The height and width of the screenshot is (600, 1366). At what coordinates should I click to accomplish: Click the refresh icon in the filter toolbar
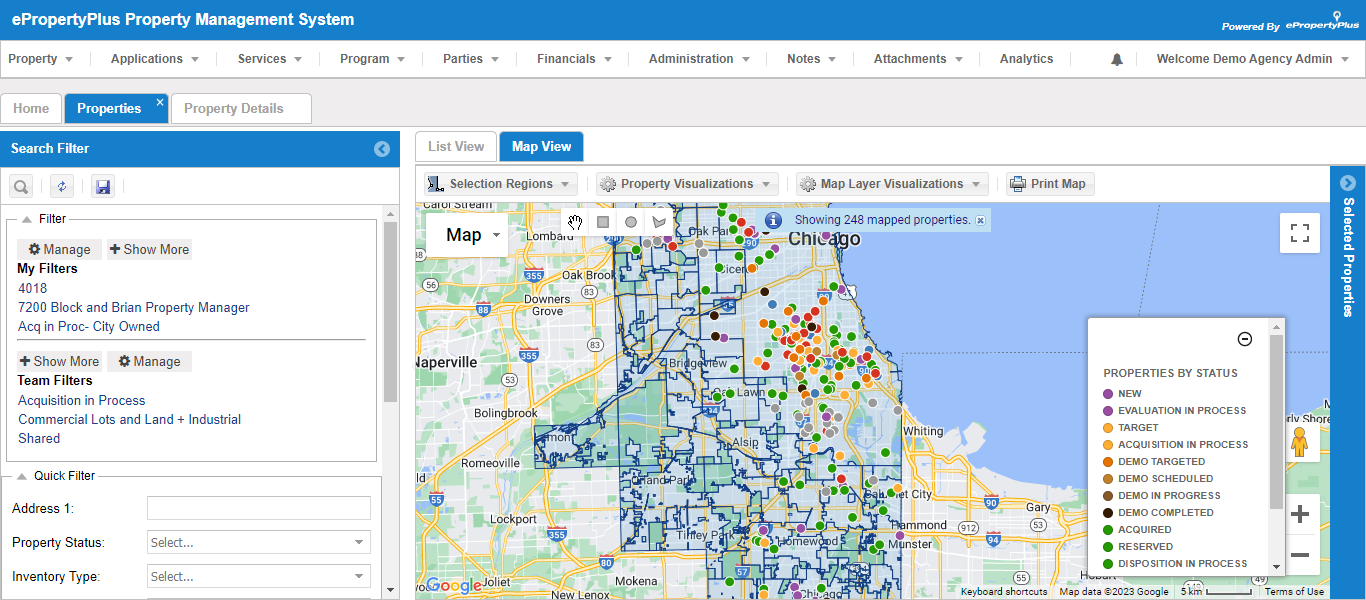pos(61,186)
